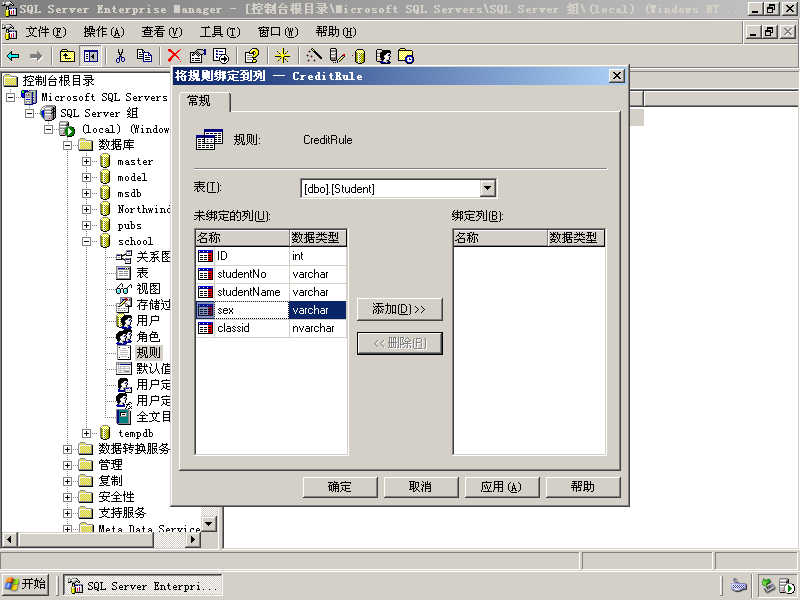The image size is (800, 600).
Task: Collapse the 数据库 folder node
Action: click(x=67, y=145)
